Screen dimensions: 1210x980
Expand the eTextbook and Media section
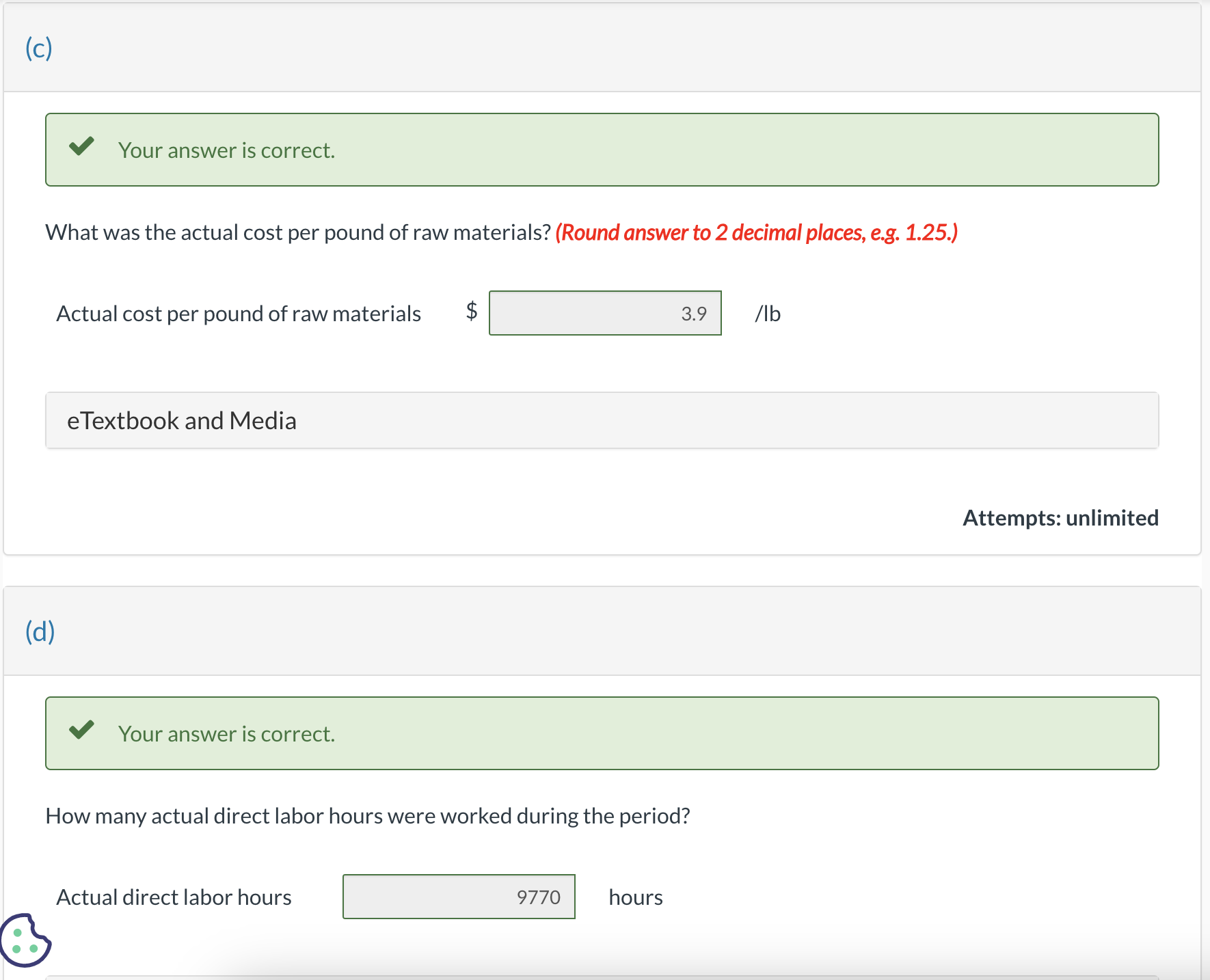pos(602,420)
